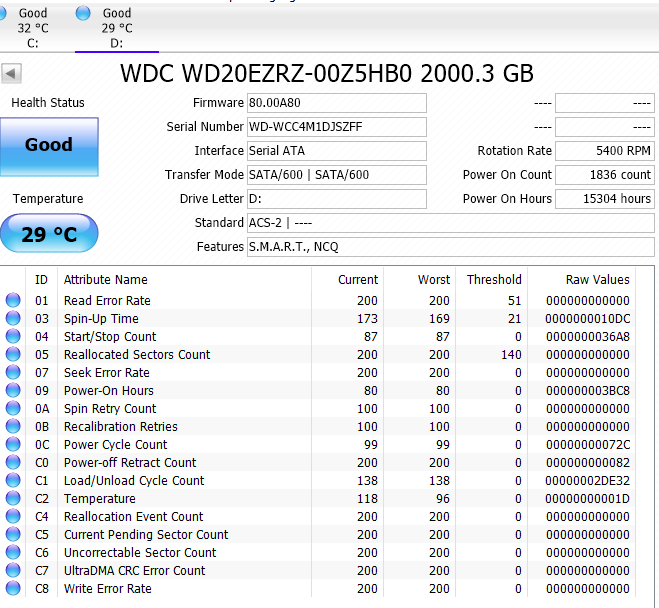Viewport: 659px width, 608px height.
Task: Click the Features field S.M.A.R.T., NCQ
Action: [451, 247]
